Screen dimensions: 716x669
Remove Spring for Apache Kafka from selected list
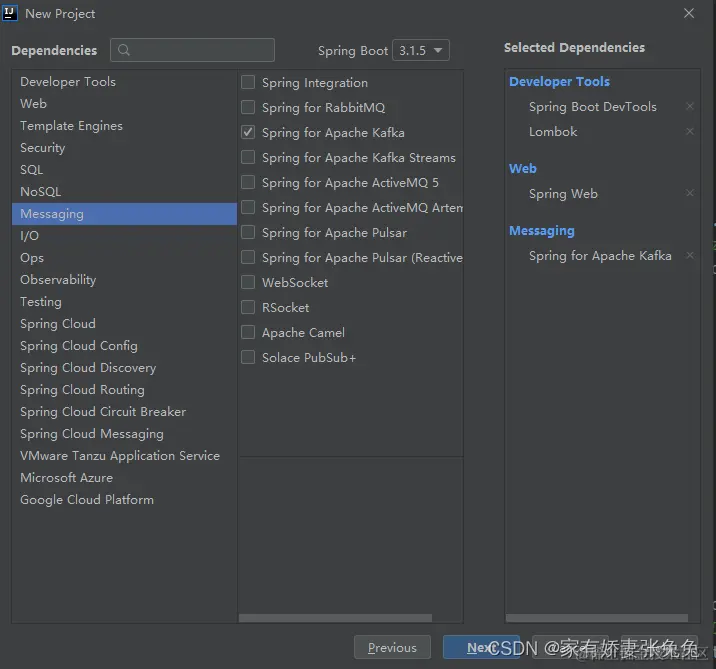[x=690, y=256]
